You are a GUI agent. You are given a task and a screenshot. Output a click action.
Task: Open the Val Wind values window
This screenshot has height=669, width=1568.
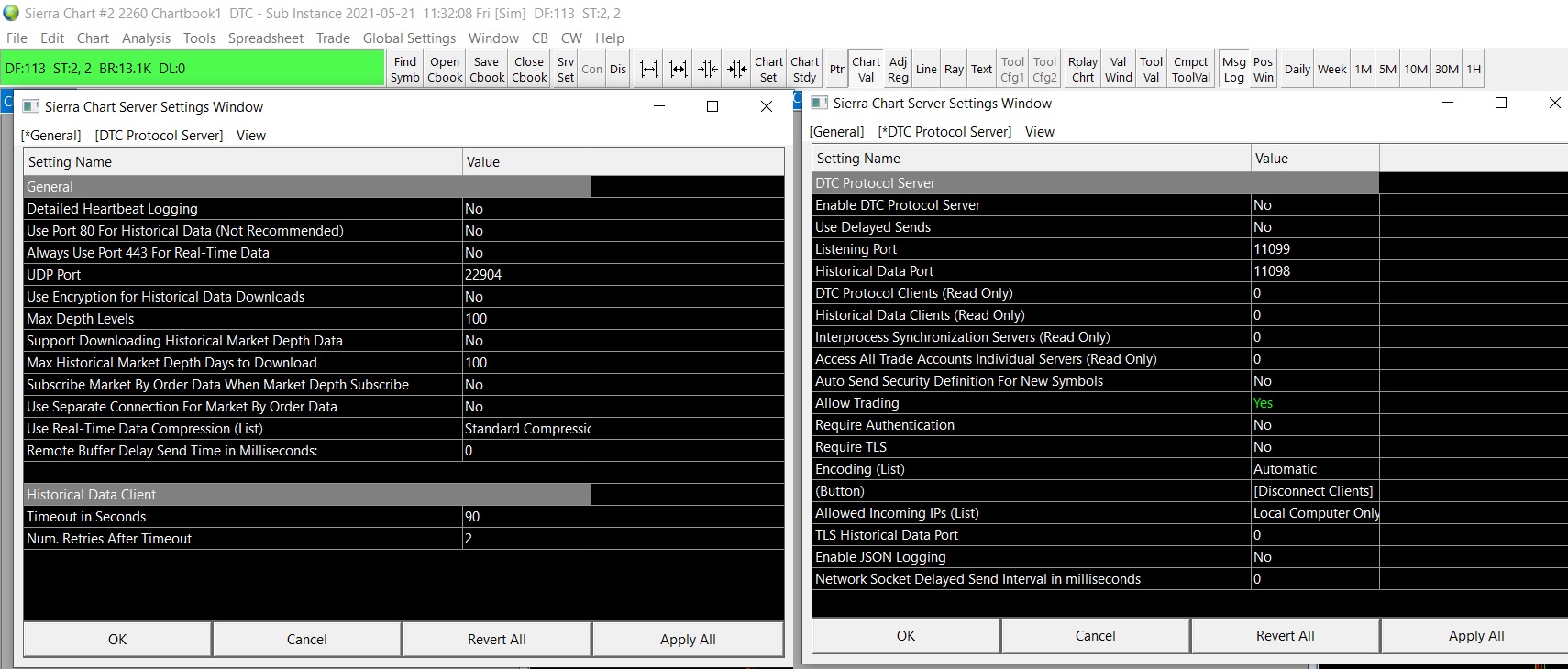pyautogui.click(x=1118, y=70)
